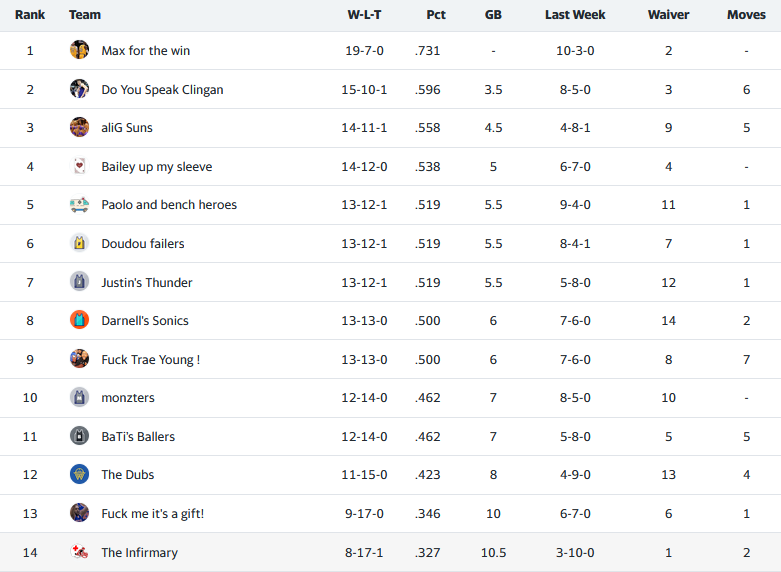Click BaTi's Ballers jersey icon
This screenshot has width=781, height=572.
pos(80,436)
